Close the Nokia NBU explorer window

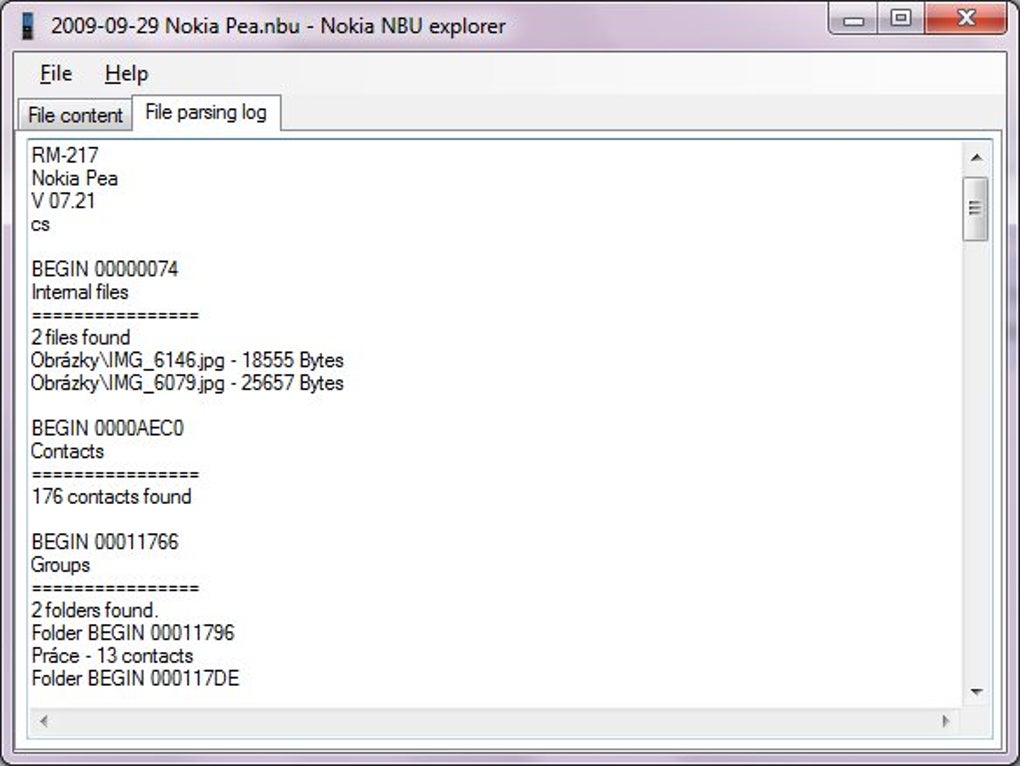coord(965,18)
